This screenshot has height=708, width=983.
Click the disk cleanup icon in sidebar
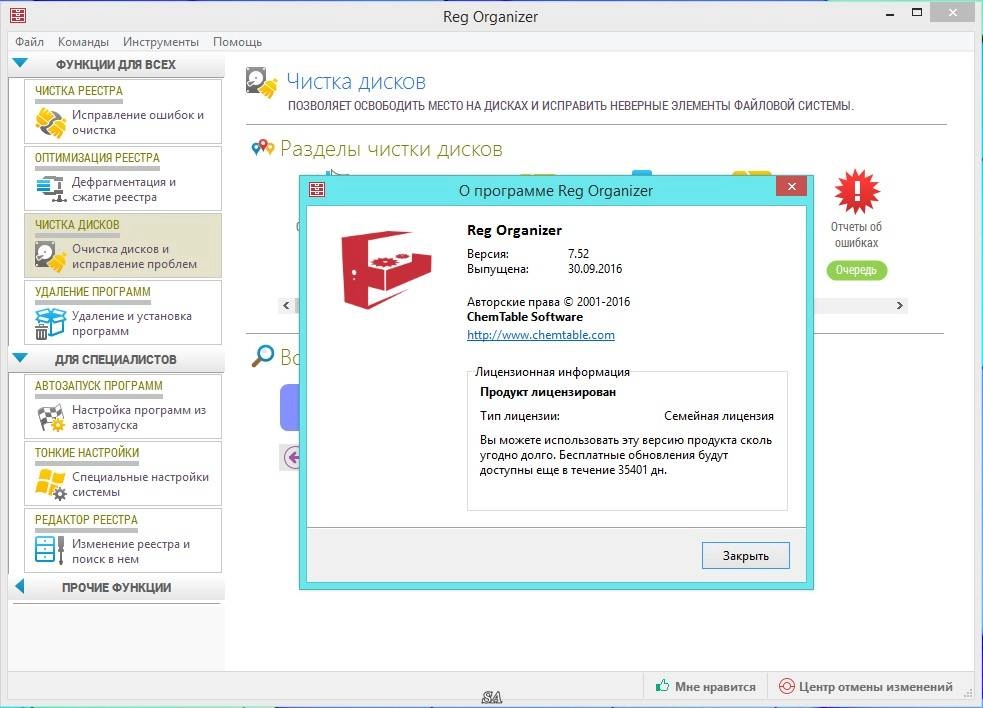[50, 256]
